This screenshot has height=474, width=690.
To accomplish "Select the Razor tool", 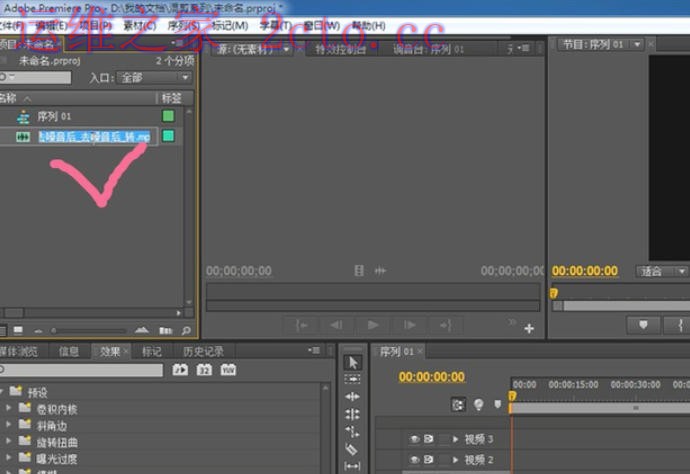I will (352, 449).
